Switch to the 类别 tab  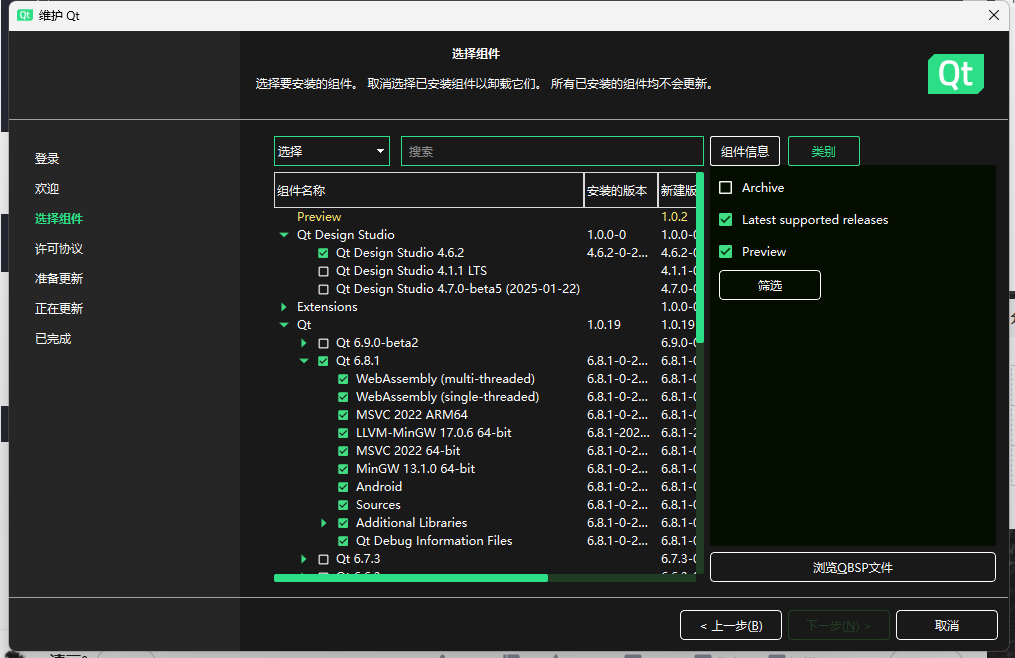click(823, 151)
